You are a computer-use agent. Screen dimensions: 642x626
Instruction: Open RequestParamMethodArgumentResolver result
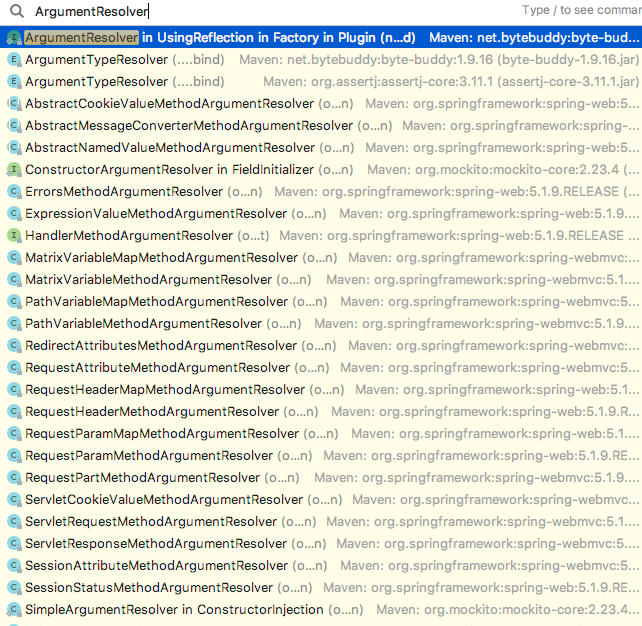(321, 455)
